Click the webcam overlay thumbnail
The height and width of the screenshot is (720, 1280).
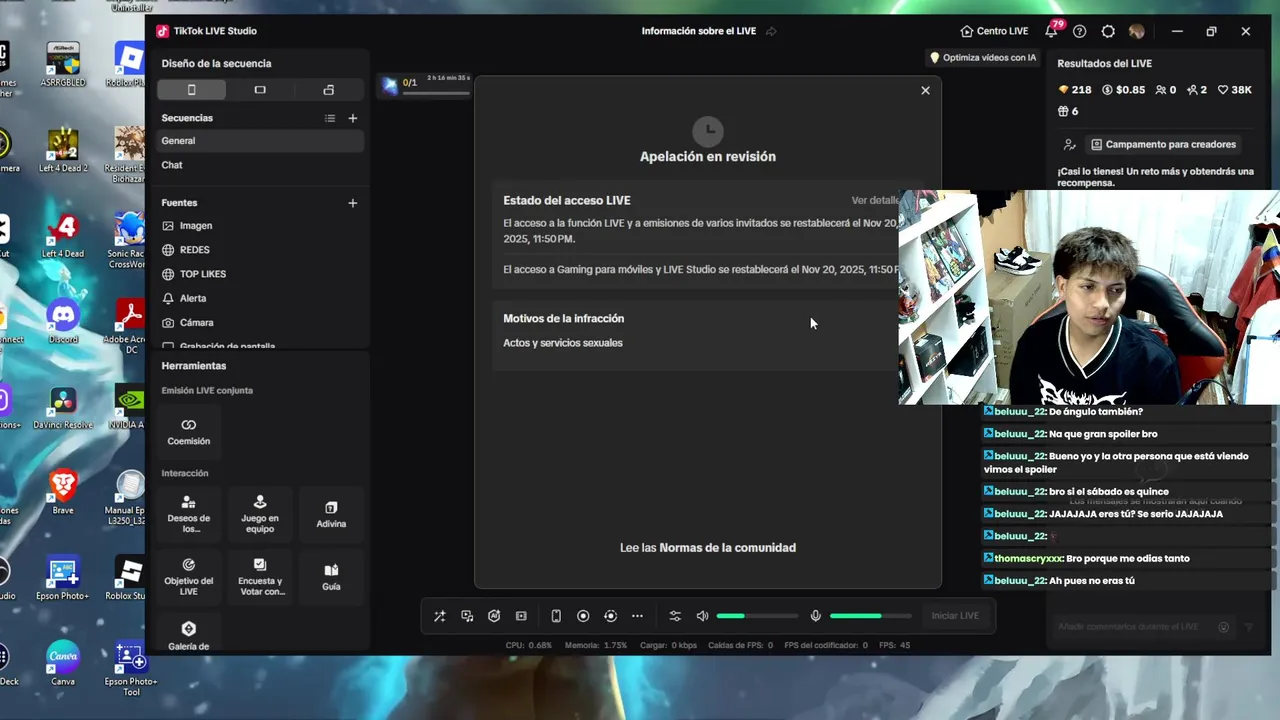[x=1089, y=297]
